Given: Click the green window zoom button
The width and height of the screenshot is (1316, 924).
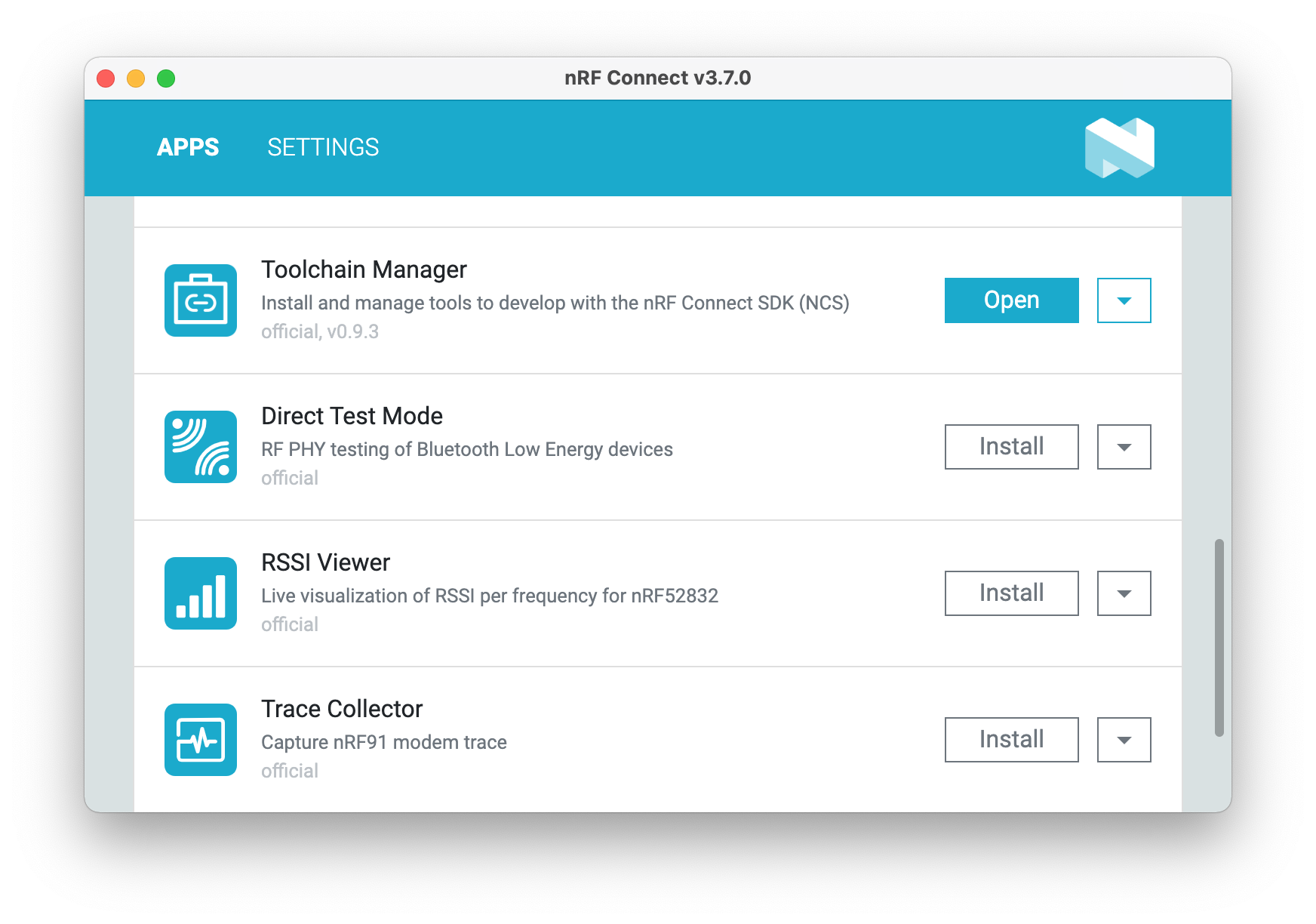Looking at the screenshot, I should click(x=166, y=79).
